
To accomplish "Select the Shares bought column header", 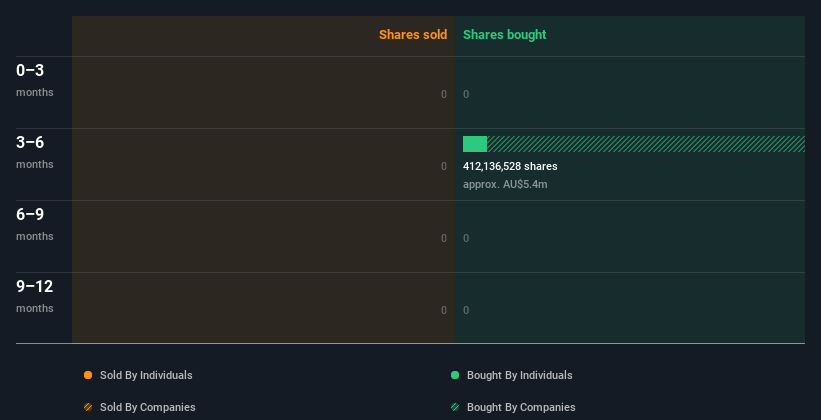I will [x=505, y=35].
